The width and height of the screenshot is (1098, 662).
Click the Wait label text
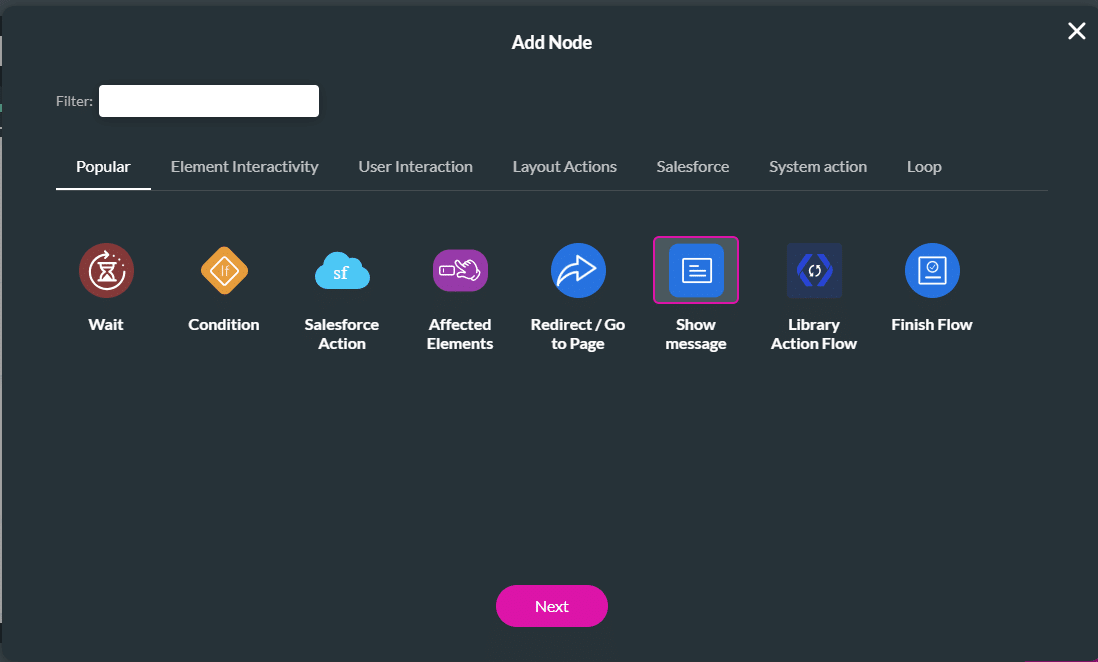[106, 324]
